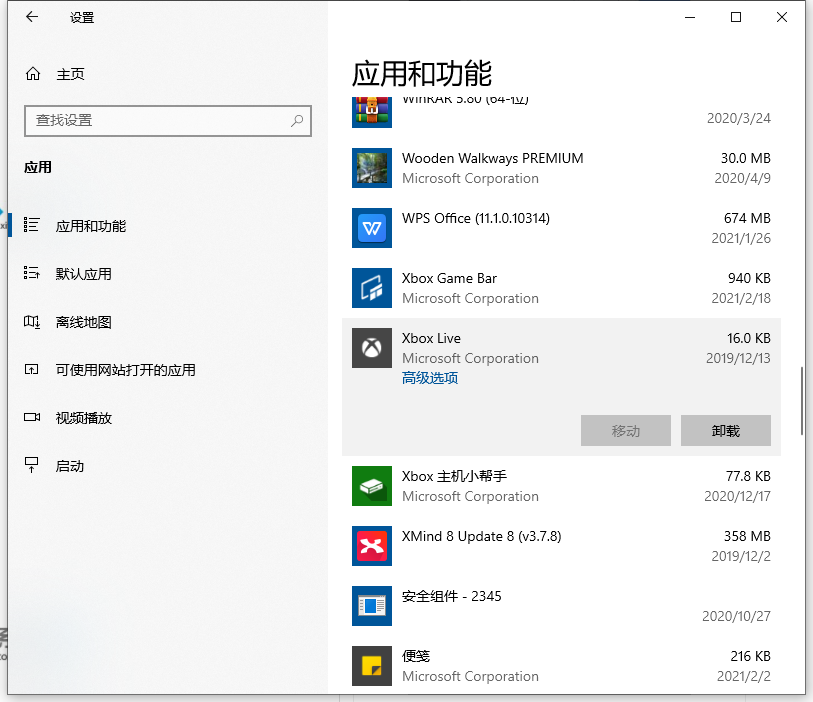The image size is (813, 702).
Task: Open 高级选项 for Xbox Live
Action: (430, 378)
